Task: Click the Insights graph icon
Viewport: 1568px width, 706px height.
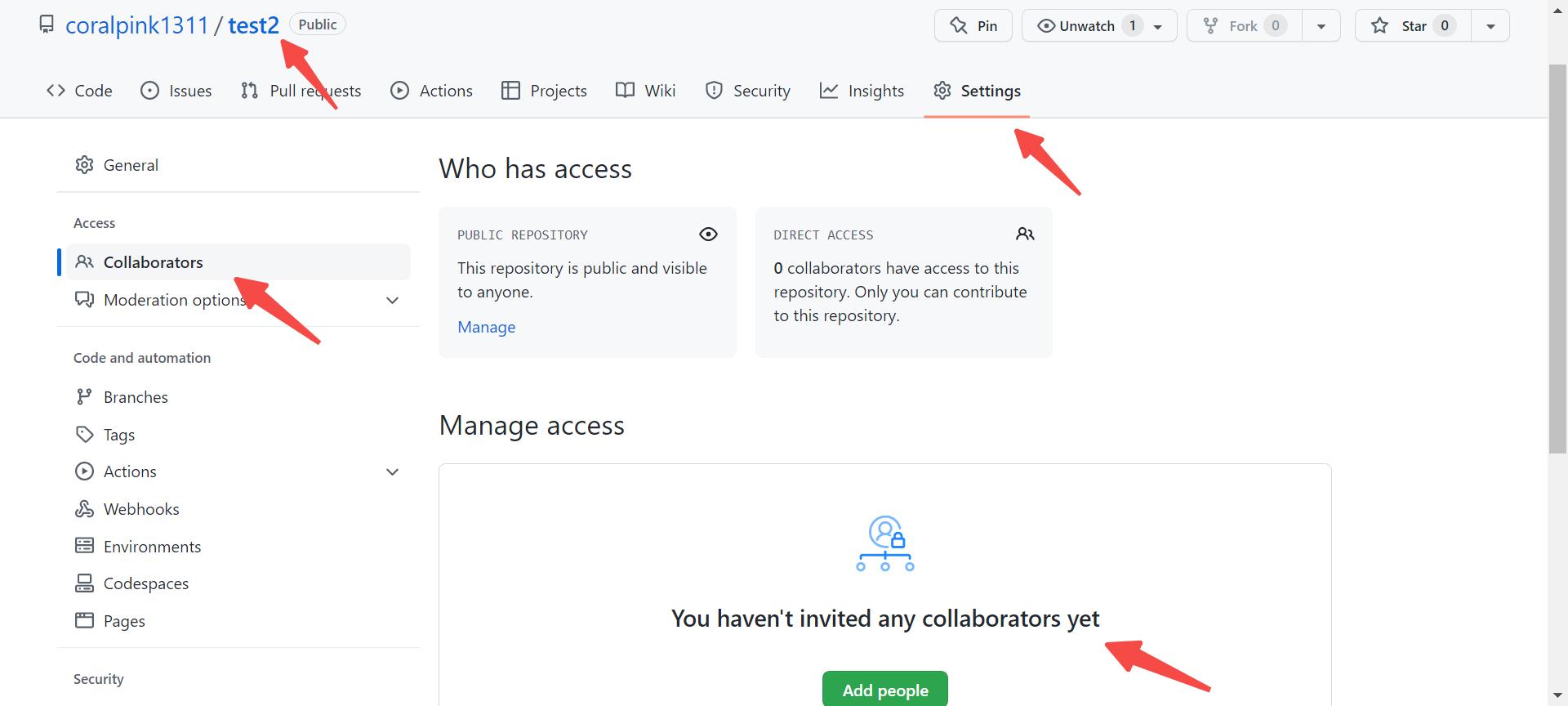Action: tap(829, 91)
